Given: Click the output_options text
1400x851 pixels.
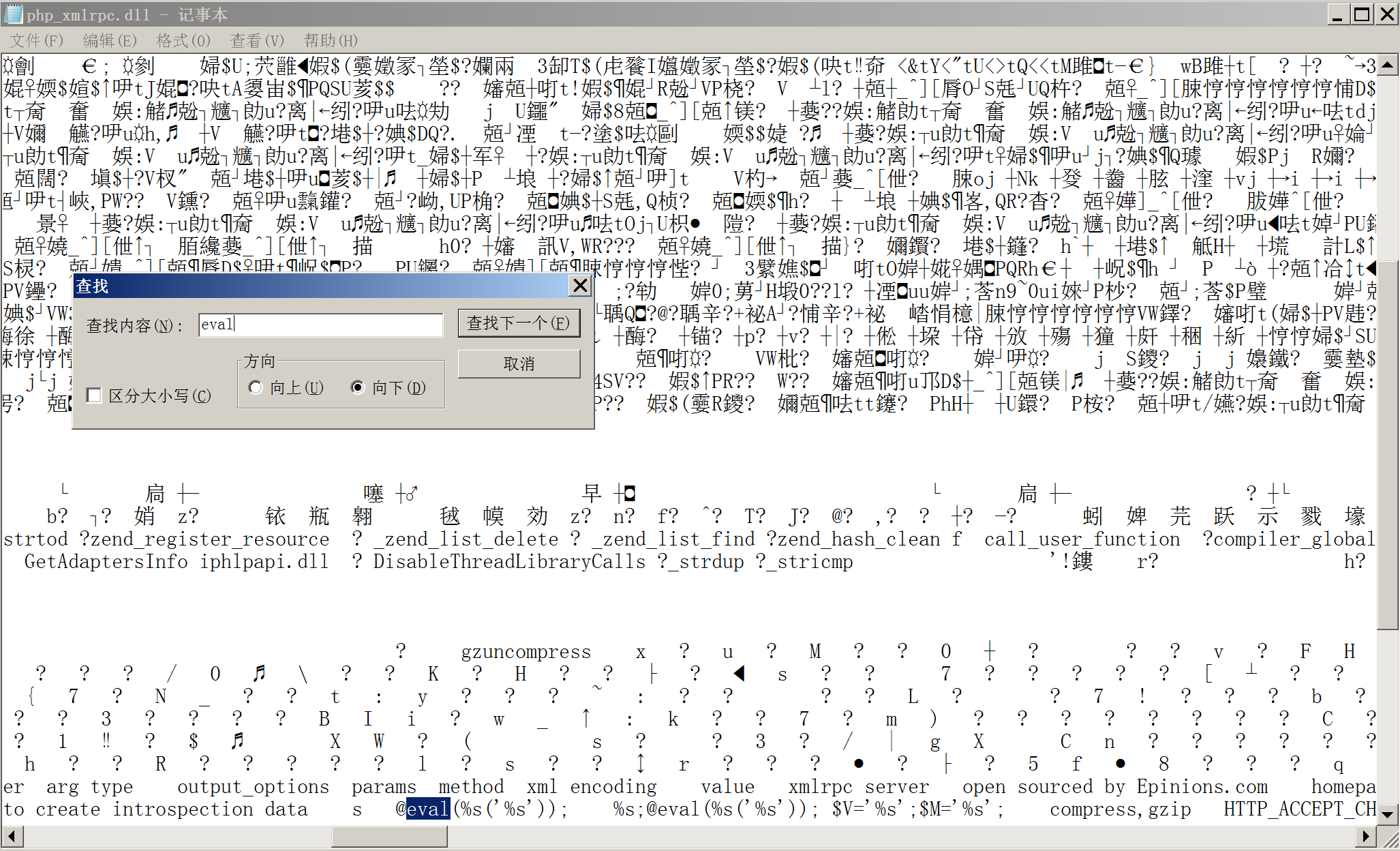Looking at the screenshot, I should point(254,786).
